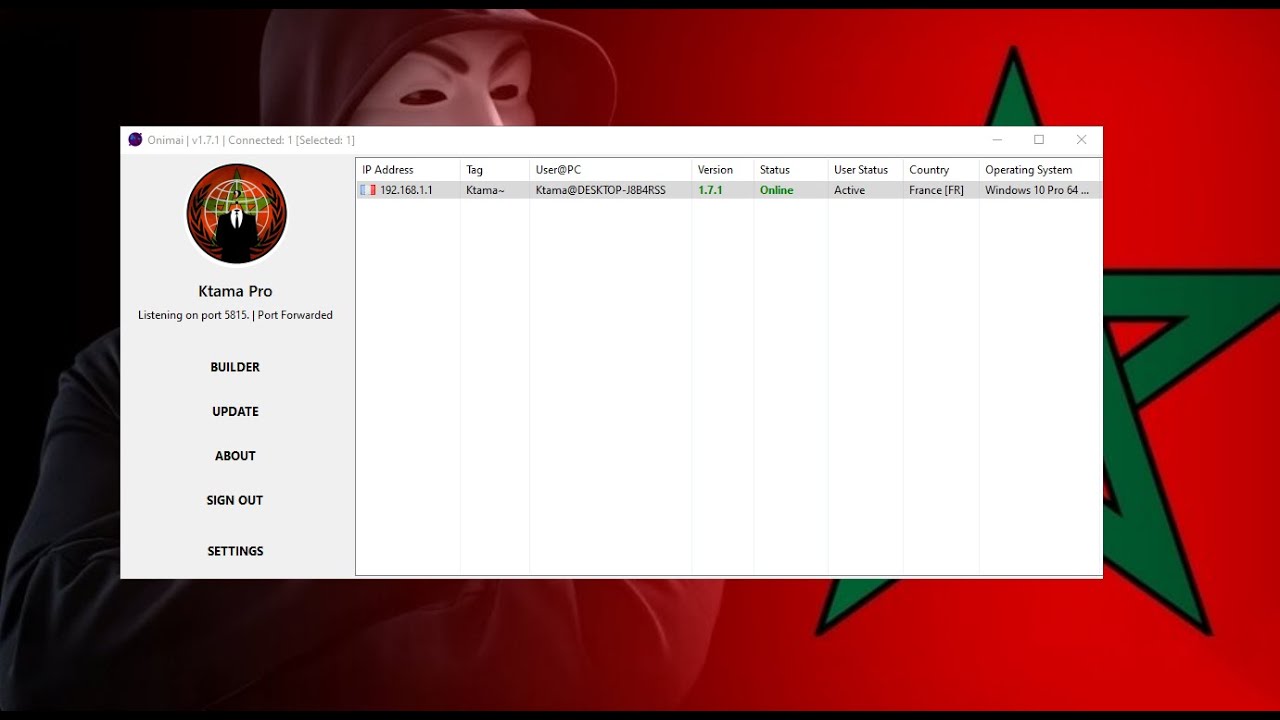
Task: Click the 1.7.1 version cell
Action: tap(710, 190)
